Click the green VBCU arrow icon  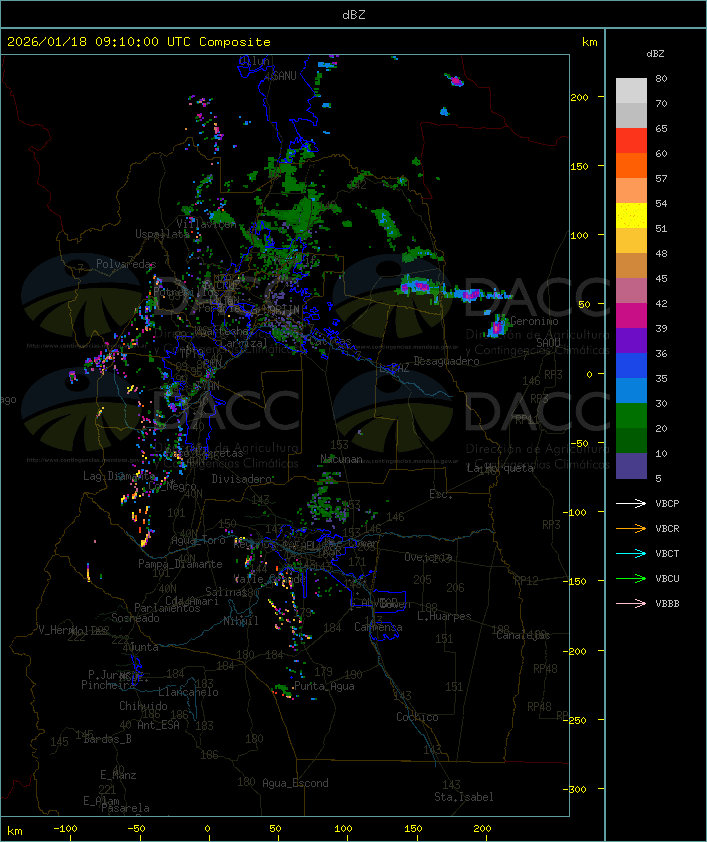631,578
